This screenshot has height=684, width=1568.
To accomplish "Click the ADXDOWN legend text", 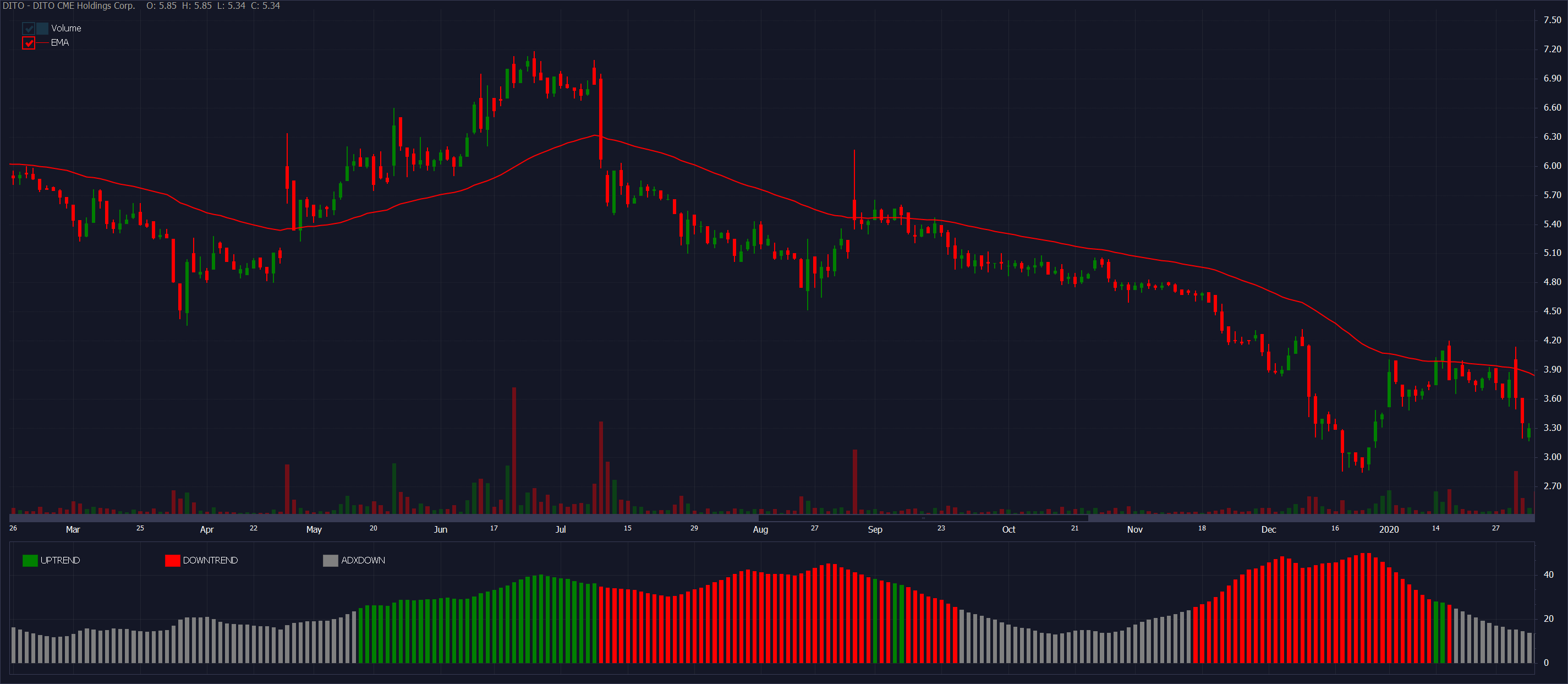I will coord(363,560).
